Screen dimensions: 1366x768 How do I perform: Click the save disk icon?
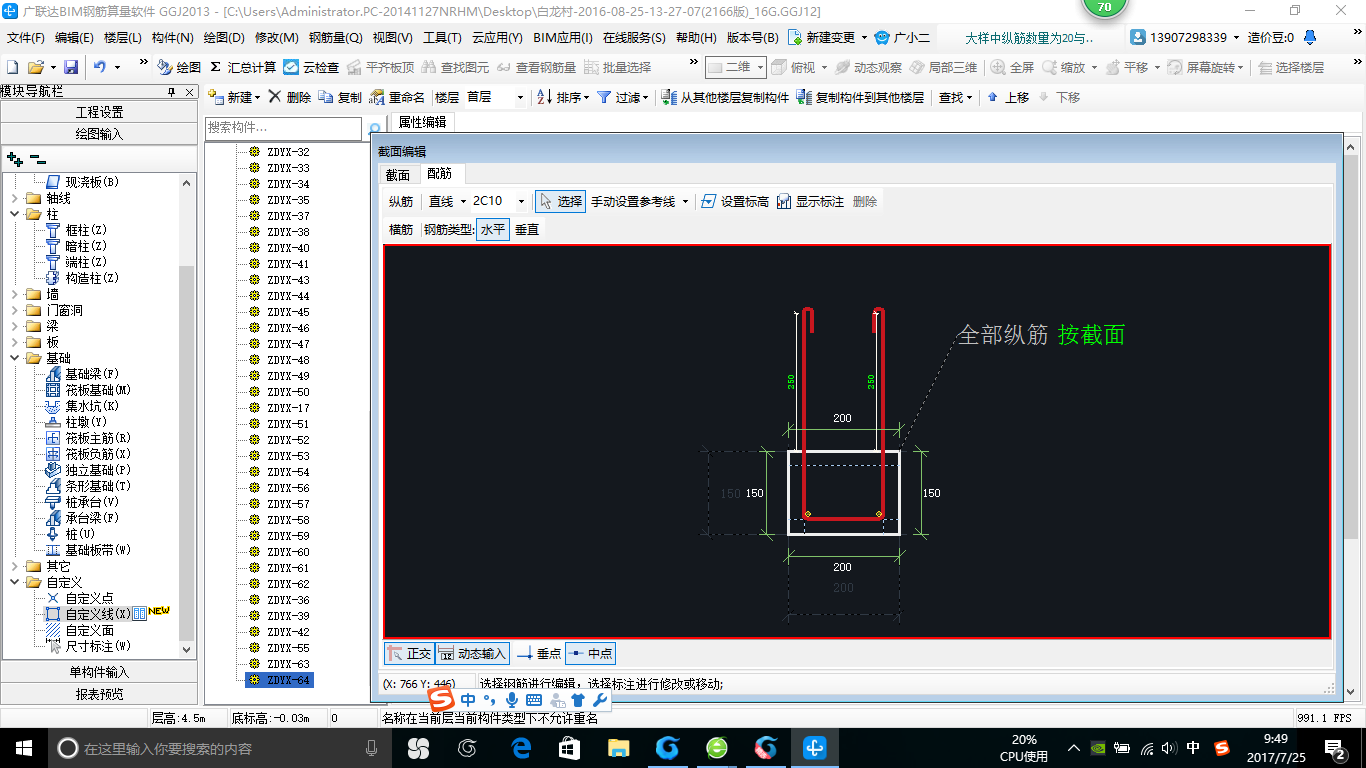71,67
